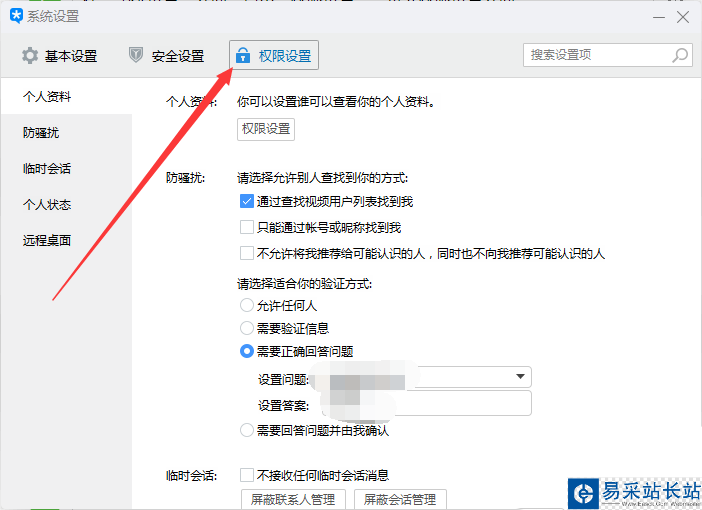Screen dimensions: 702x510
Task: Switch to the 权限设置 tab
Action: tap(274, 55)
